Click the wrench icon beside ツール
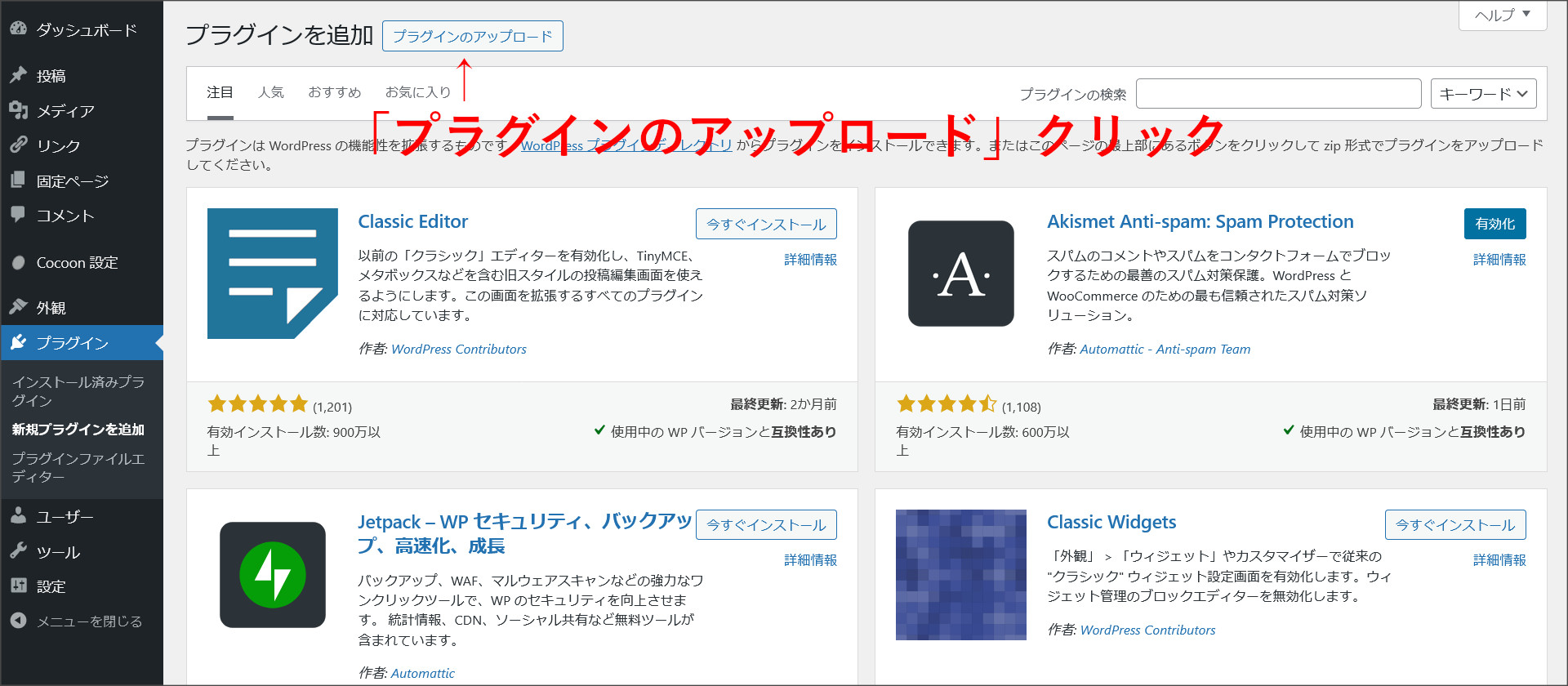The image size is (1568, 686). point(18,550)
